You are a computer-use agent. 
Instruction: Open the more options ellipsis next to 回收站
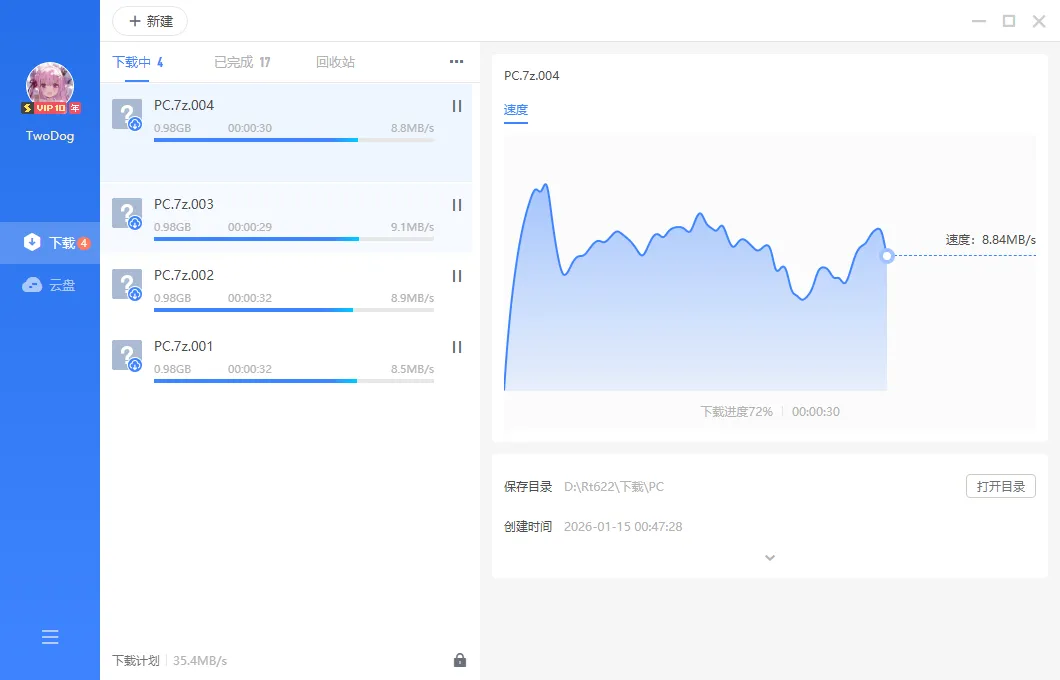pyautogui.click(x=456, y=61)
